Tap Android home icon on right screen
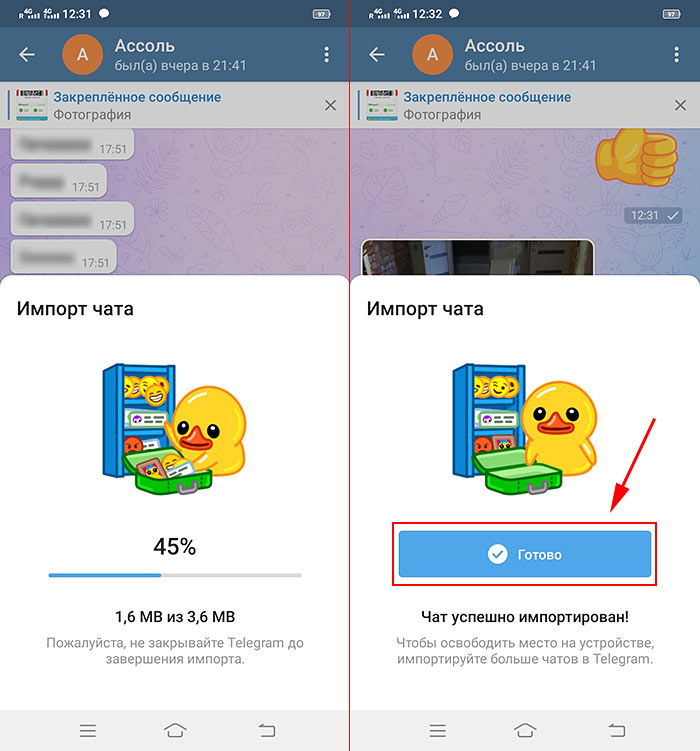Image resolution: width=700 pixels, height=751 pixels. (525, 730)
